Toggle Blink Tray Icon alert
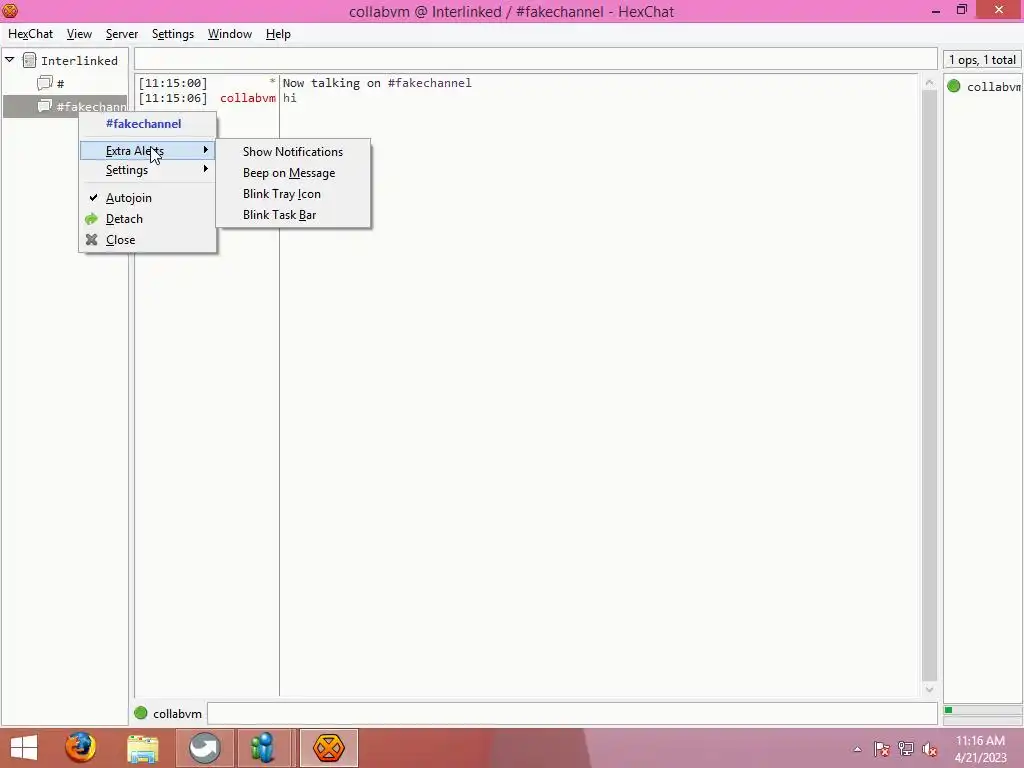 click(293, 194)
